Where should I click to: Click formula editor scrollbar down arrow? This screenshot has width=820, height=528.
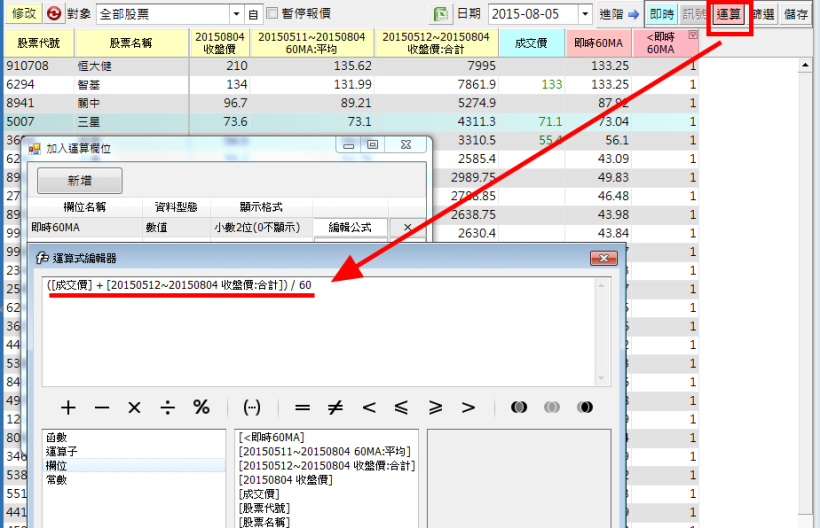tap(601, 378)
